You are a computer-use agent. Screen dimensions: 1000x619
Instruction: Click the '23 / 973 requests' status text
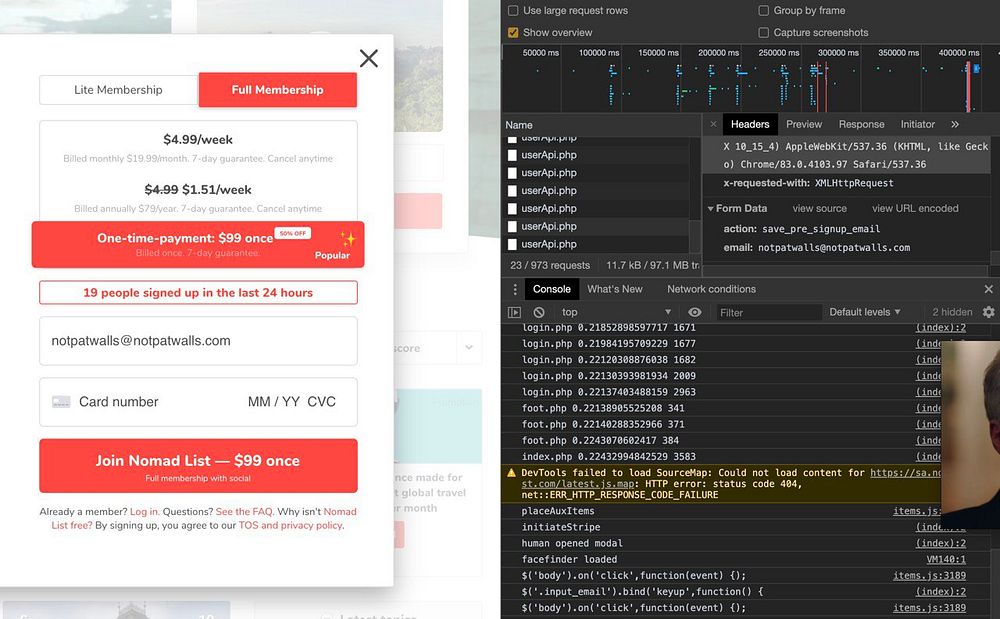550,265
